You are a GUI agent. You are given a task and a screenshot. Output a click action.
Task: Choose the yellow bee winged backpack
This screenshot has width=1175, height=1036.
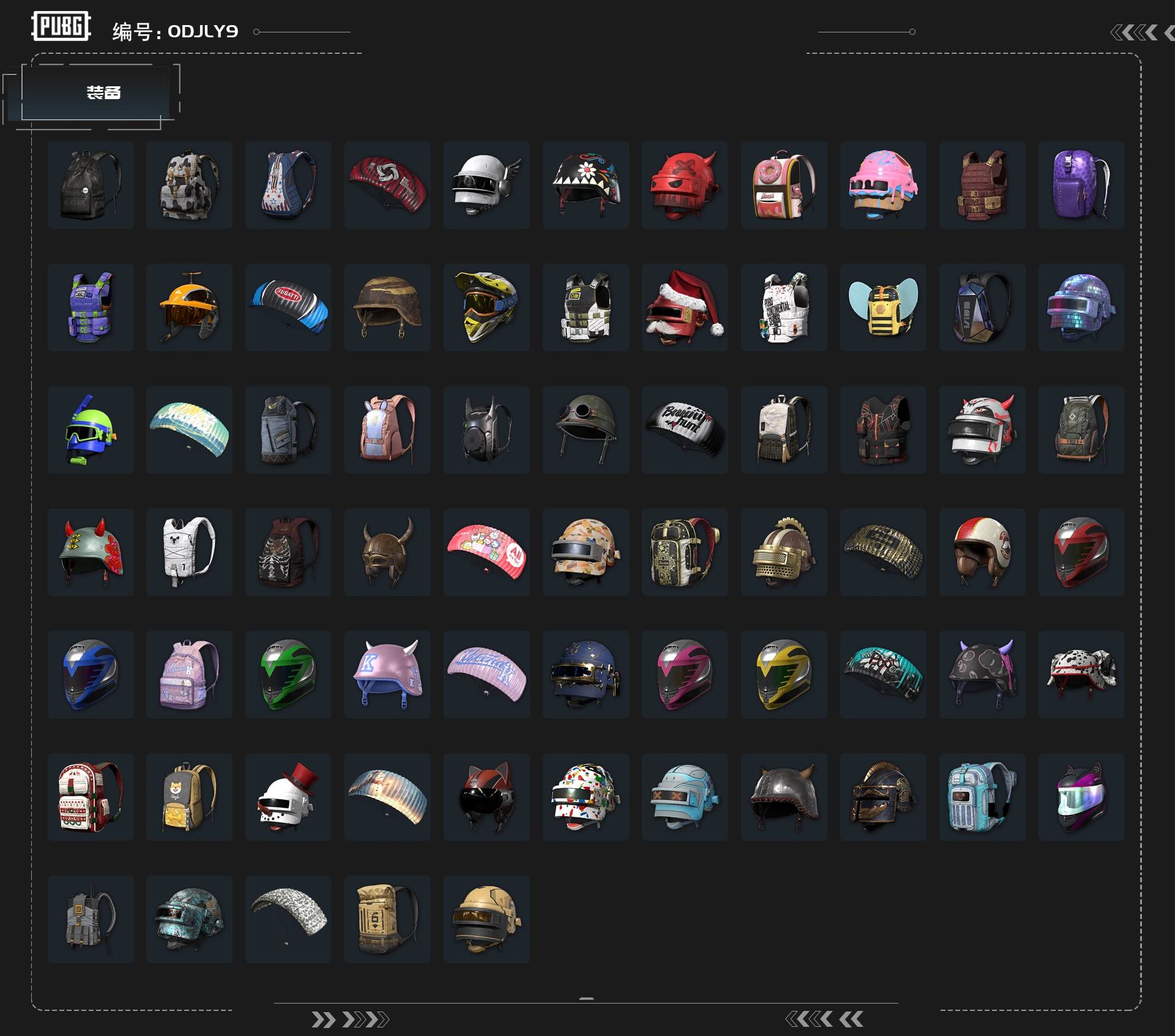click(x=883, y=307)
